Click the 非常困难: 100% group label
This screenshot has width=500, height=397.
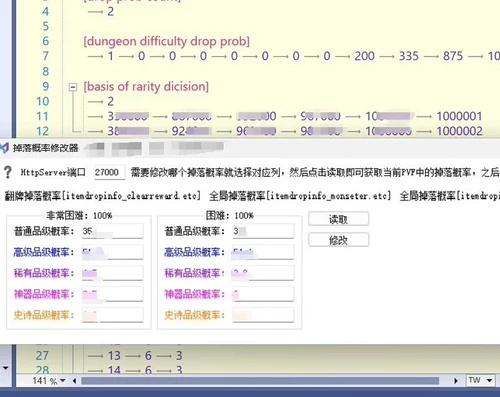[x=79, y=216]
